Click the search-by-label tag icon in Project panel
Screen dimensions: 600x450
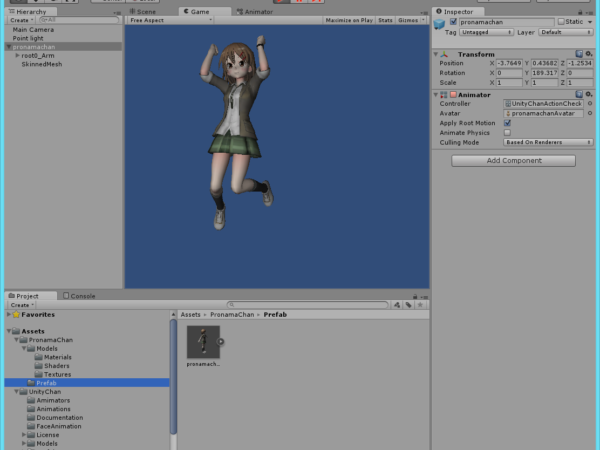coord(408,305)
